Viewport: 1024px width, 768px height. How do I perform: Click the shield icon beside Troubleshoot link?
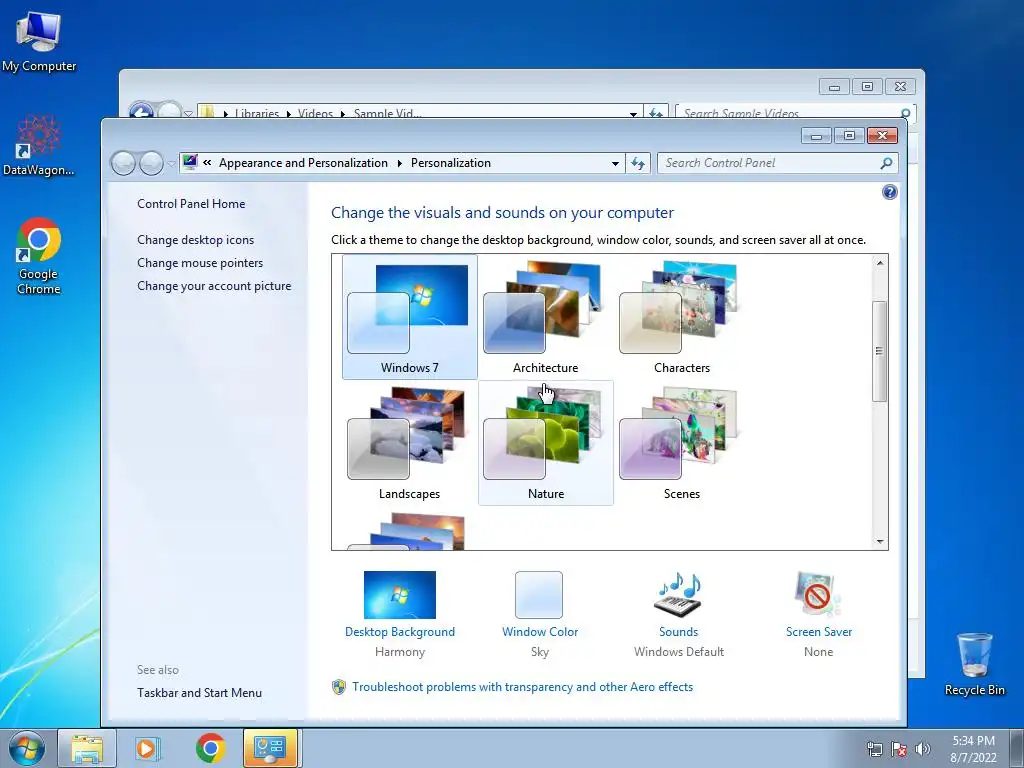338,687
